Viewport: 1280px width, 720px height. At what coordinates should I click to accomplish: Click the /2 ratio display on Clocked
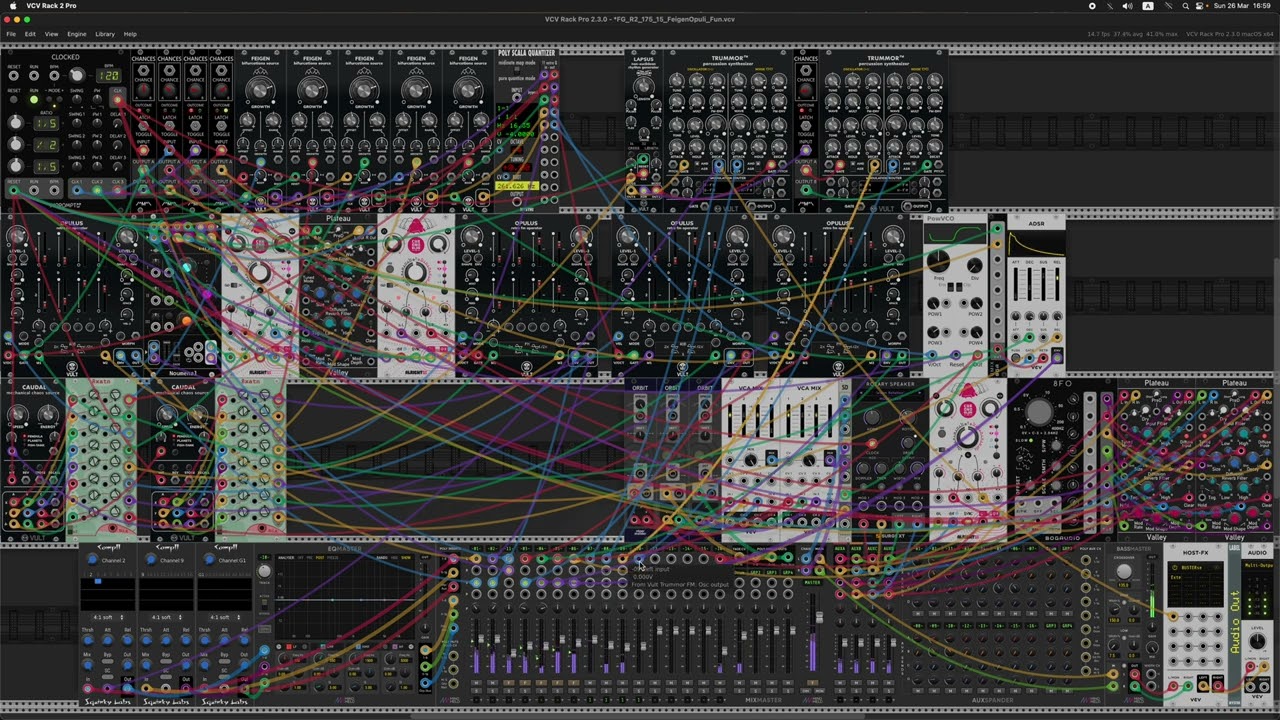click(46, 145)
